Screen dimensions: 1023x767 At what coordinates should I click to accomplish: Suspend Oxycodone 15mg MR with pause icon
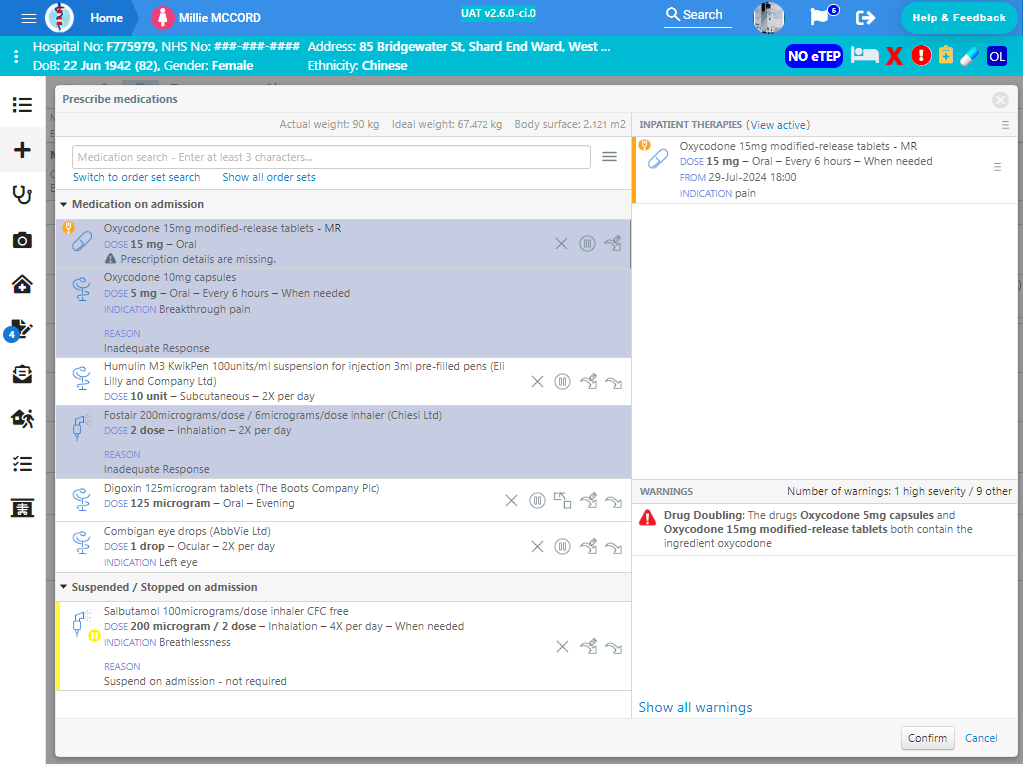(x=587, y=244)
